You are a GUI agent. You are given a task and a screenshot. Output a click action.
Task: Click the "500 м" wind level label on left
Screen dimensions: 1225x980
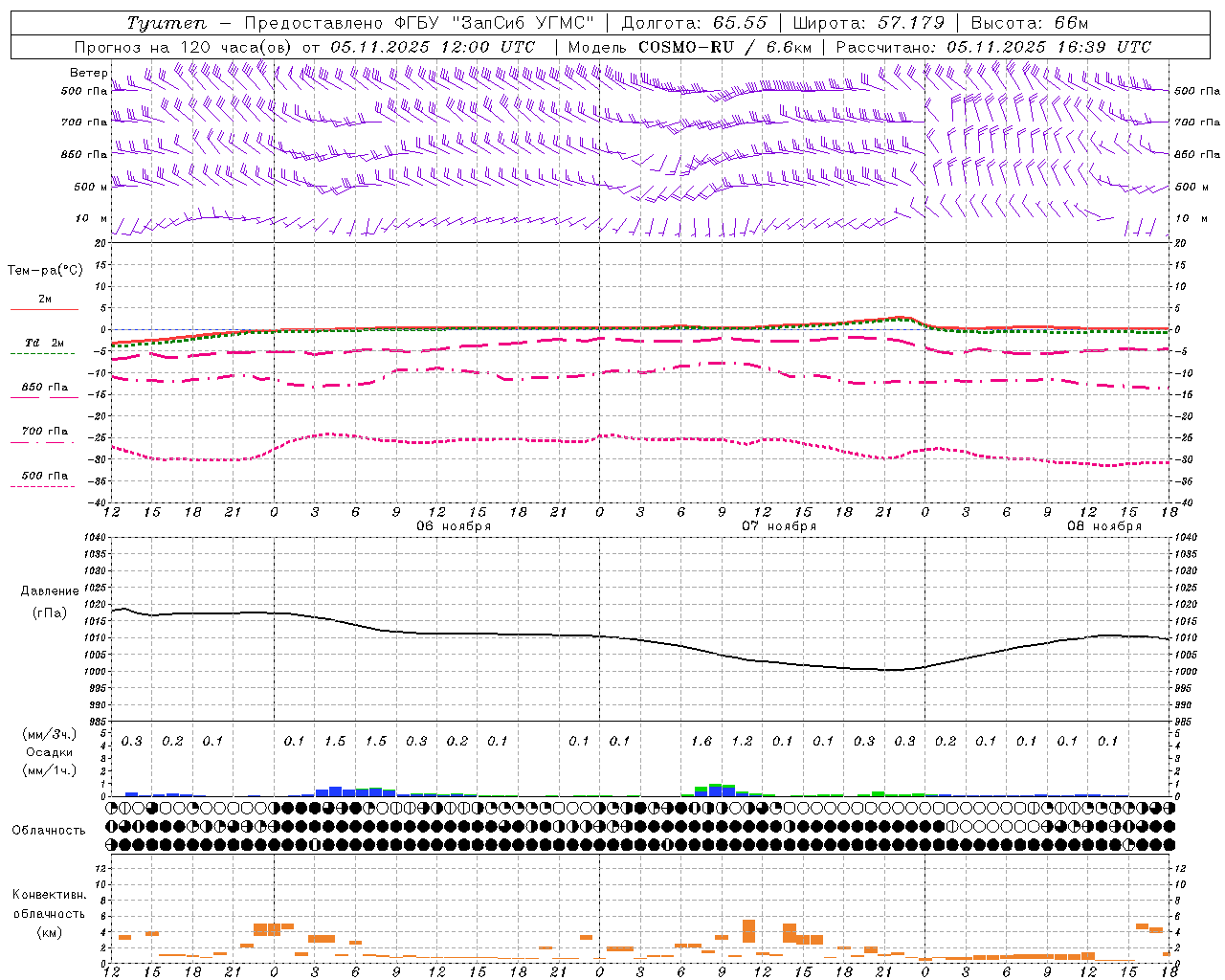[91, 187]
